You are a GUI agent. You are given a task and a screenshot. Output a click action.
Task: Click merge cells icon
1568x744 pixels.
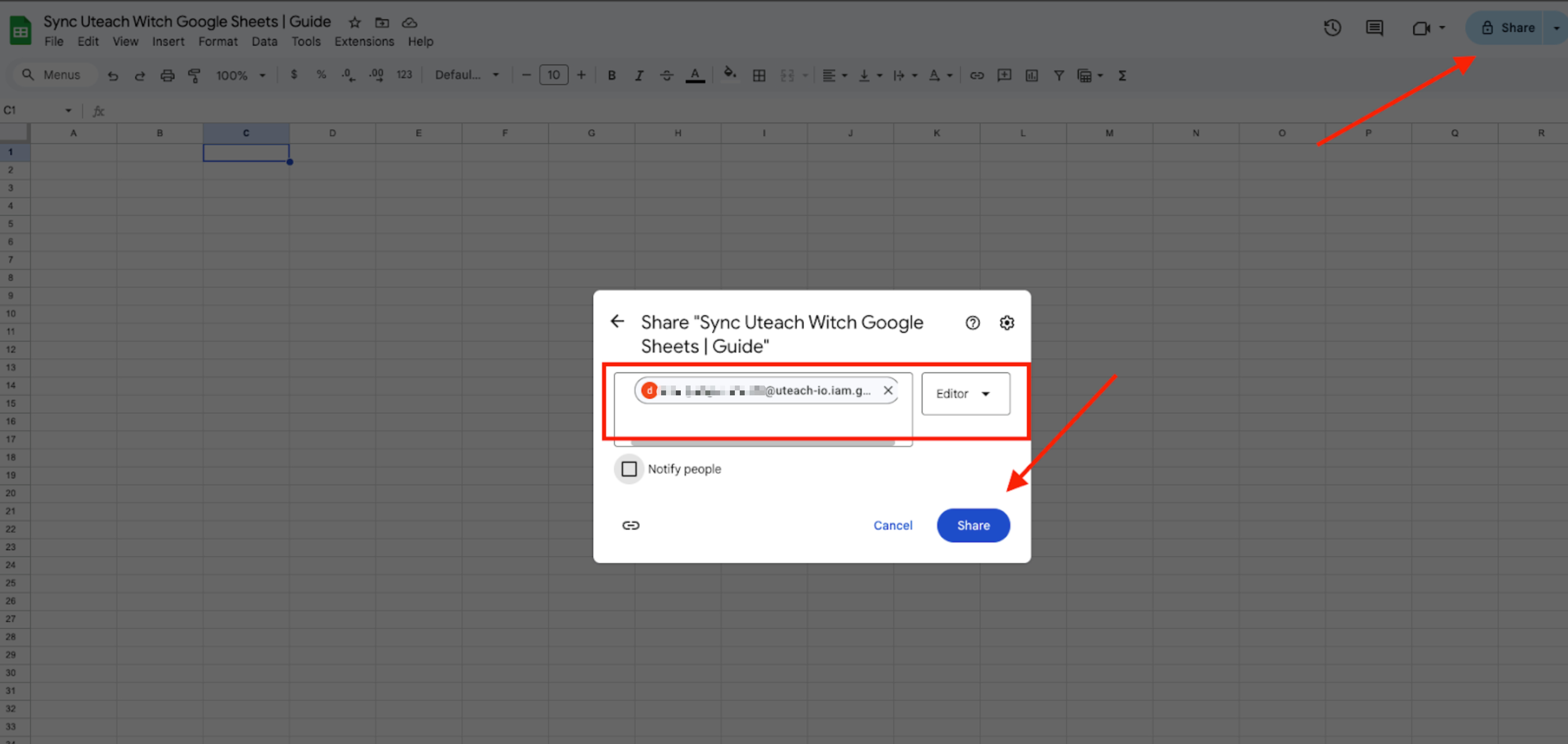pos(787,76)
